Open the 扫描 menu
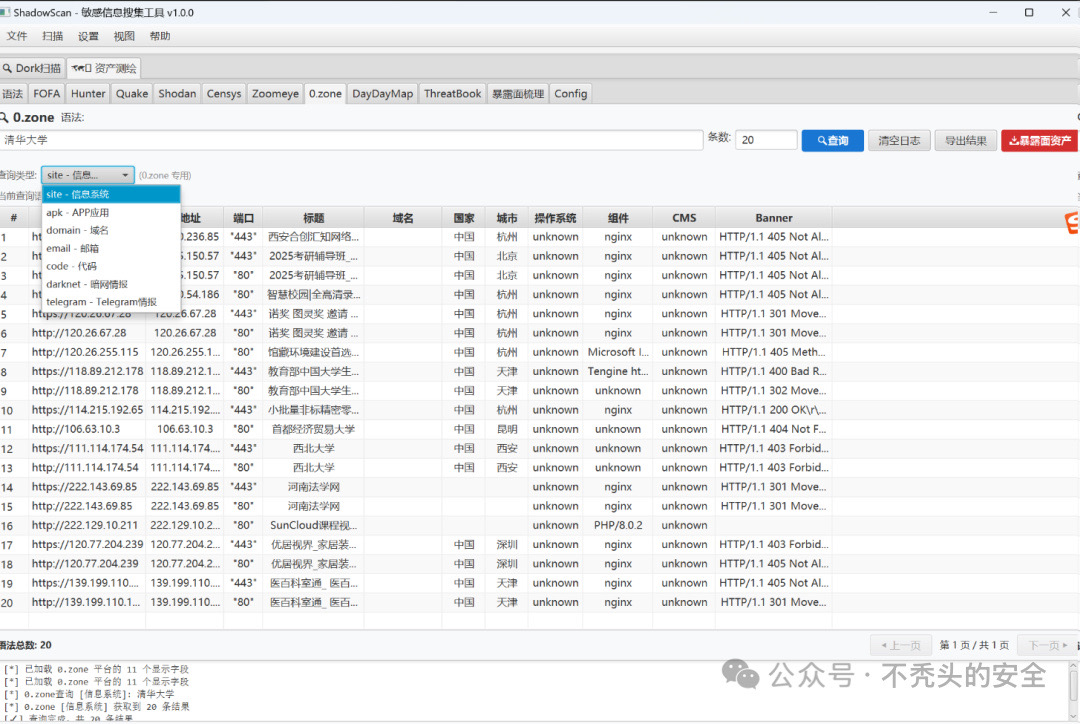The width and height of the screenshot is (1080, 724). pos(52,36)
